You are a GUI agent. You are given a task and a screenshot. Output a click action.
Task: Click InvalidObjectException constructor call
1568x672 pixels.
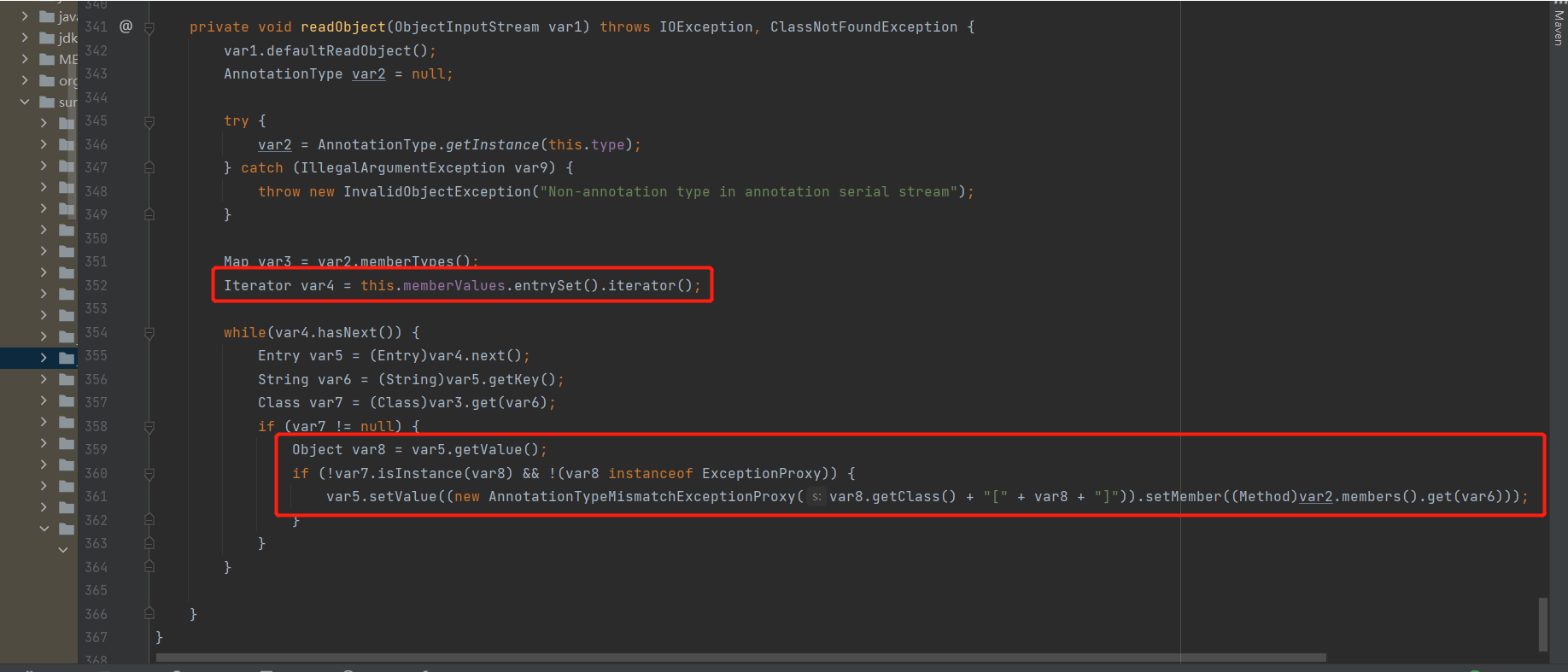(437, 191)
